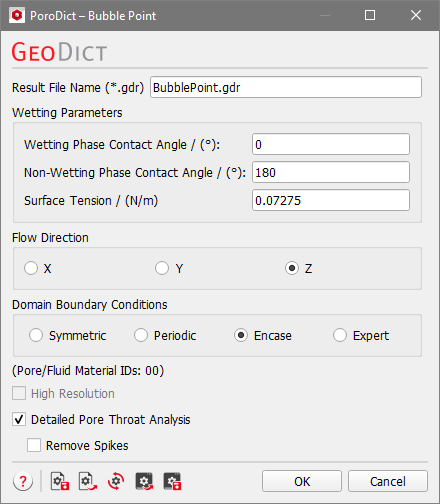Toggle Detailed Pore Throat Analysis checkbox

pos(19,419)
